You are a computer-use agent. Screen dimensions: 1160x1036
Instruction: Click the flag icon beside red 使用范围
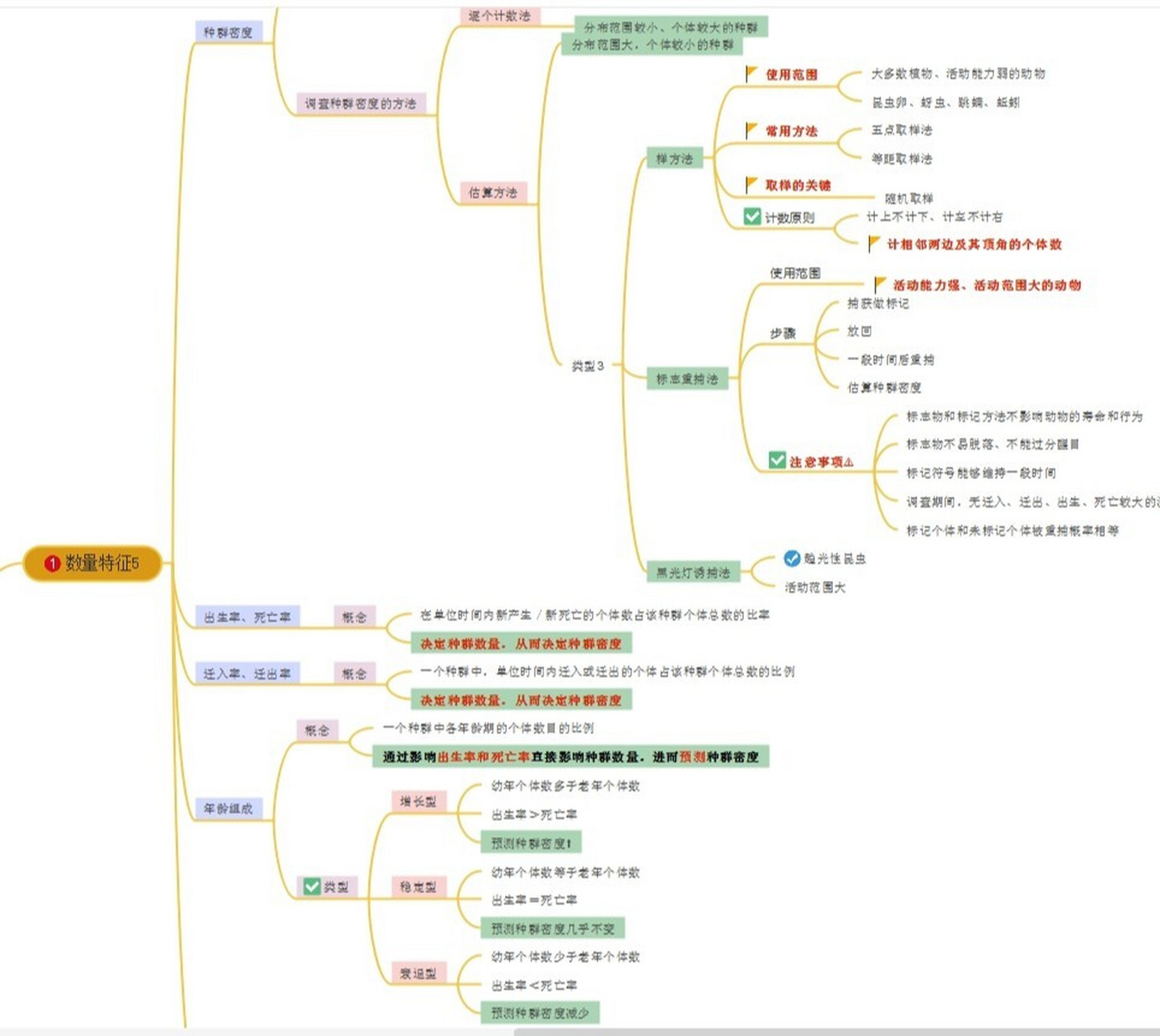751,74
